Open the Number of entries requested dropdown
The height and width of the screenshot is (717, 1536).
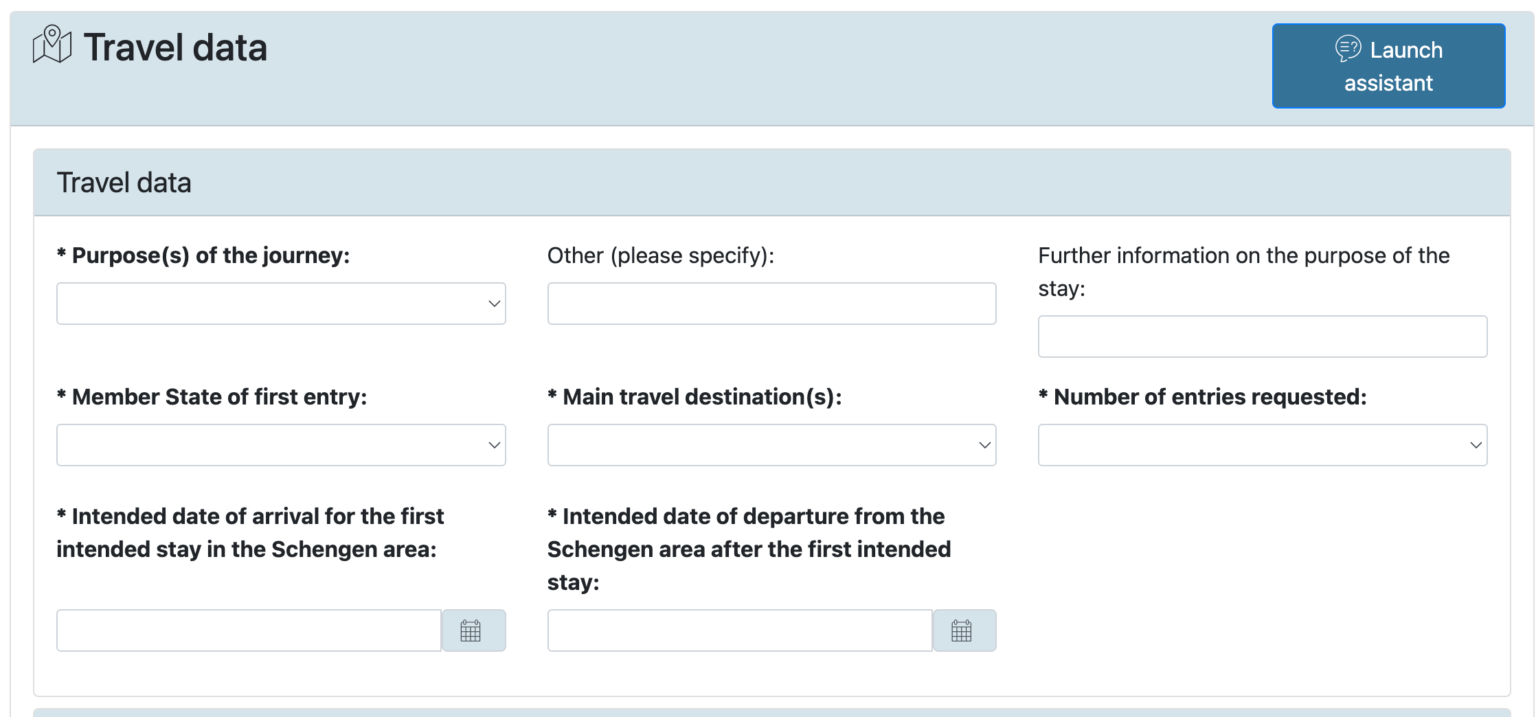1261,444
